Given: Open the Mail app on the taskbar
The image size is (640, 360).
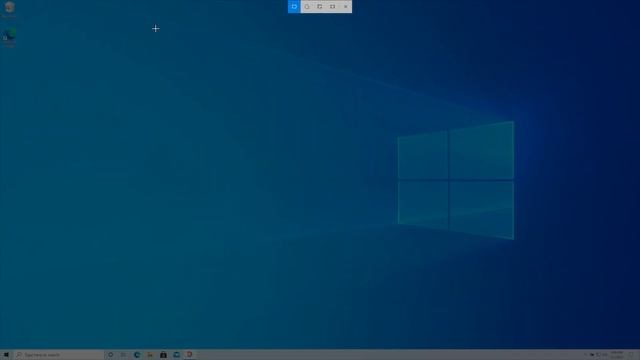Looking at the screenshot, I should 176,355.
